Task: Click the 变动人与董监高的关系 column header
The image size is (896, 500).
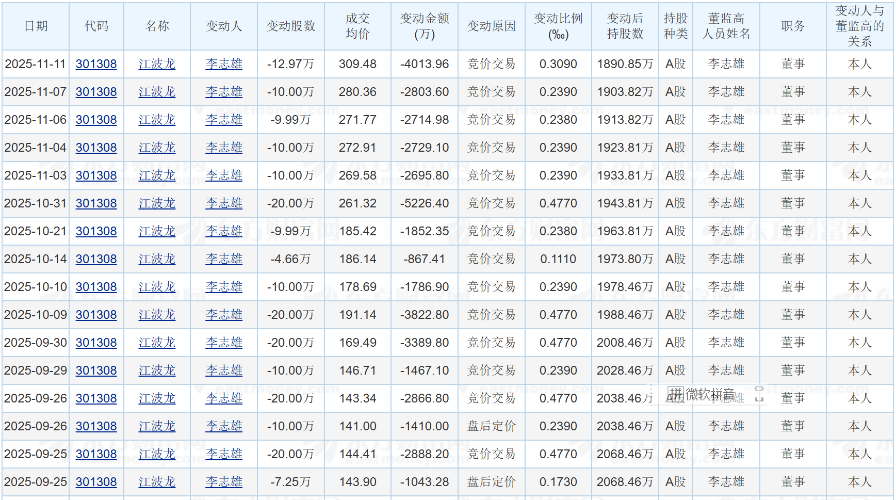Action: [860, 26]
